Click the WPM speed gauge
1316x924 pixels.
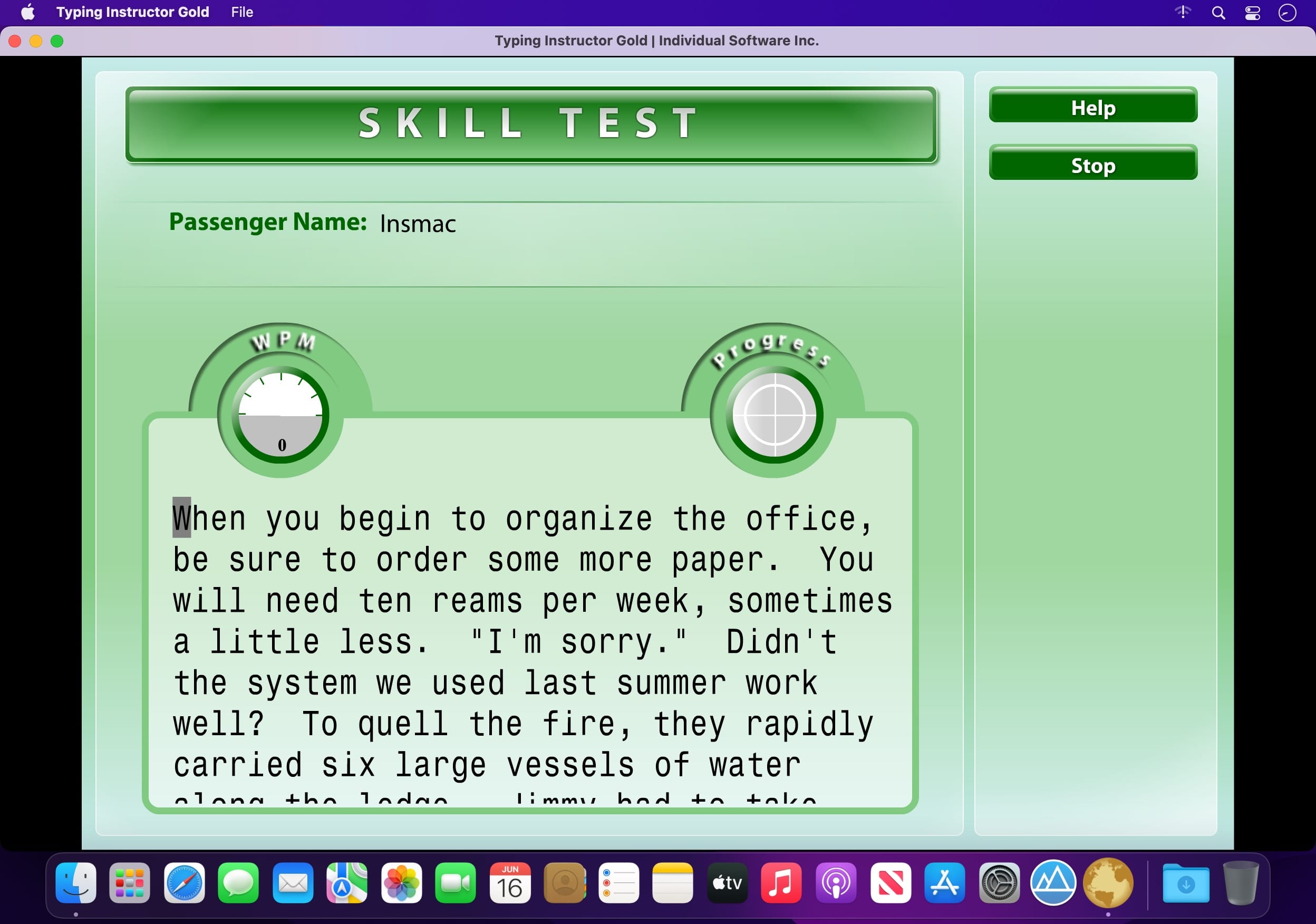click(280, 415)
